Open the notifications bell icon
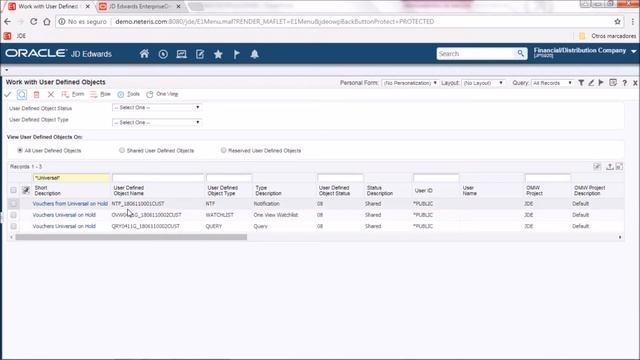640x360 pixels. (255, 54)
